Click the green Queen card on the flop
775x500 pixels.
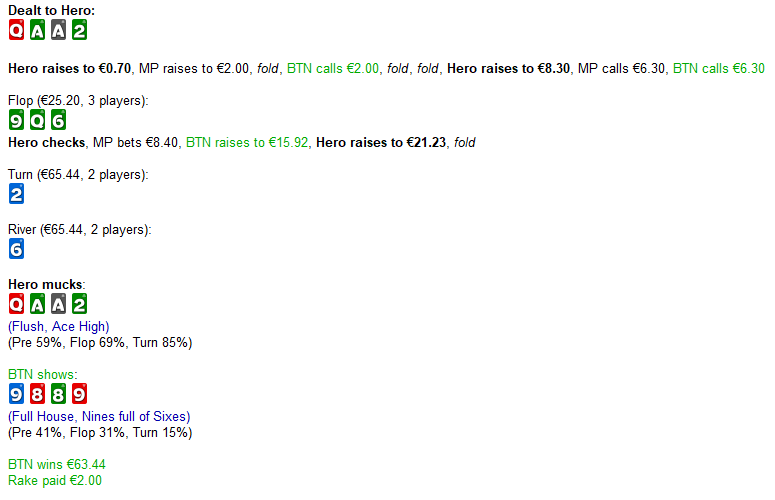(37, 120)
